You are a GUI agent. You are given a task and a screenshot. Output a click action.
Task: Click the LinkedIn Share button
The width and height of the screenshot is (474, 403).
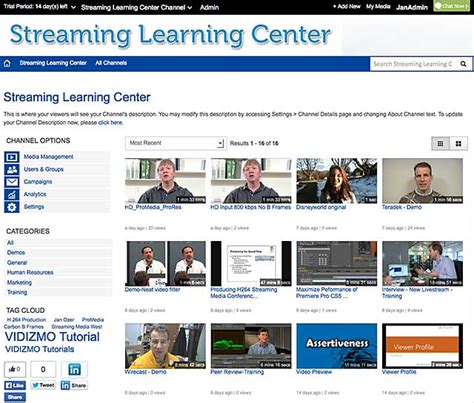[74, 386]
